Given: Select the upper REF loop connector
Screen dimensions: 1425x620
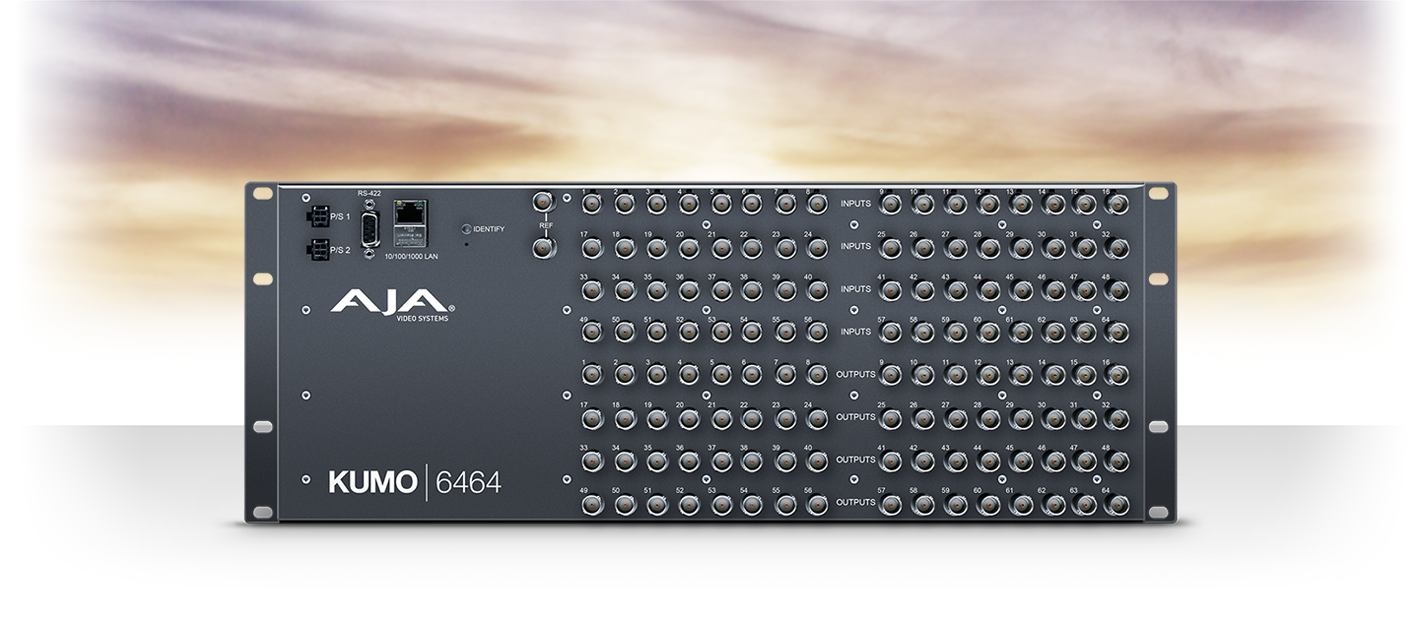Looking at the screenshot, I should coord(541,200).
